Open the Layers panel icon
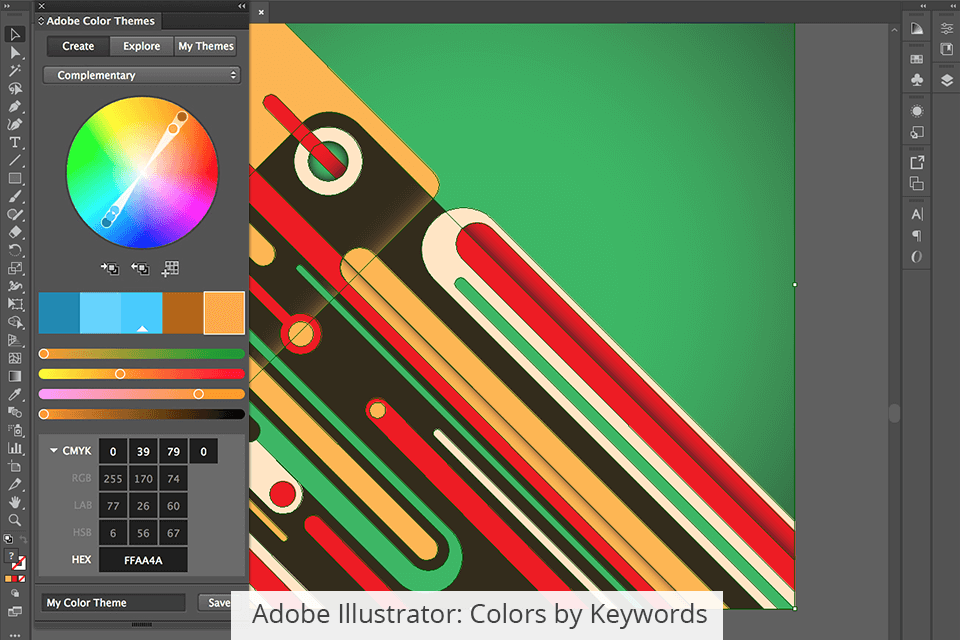This screenshot has width=960, height=640. click(947, 80)
